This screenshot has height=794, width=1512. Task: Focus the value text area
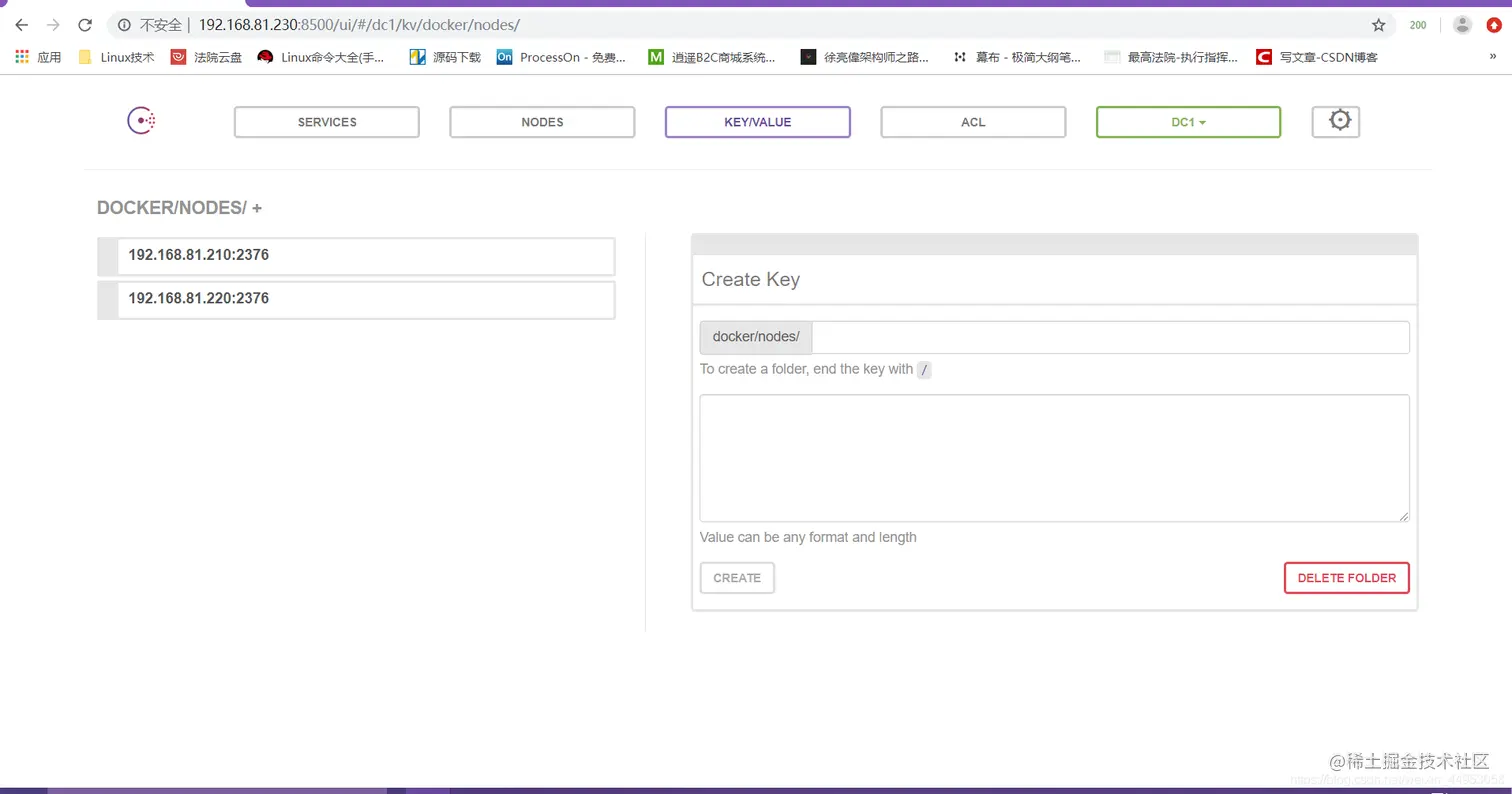(x=1055, y=458)
